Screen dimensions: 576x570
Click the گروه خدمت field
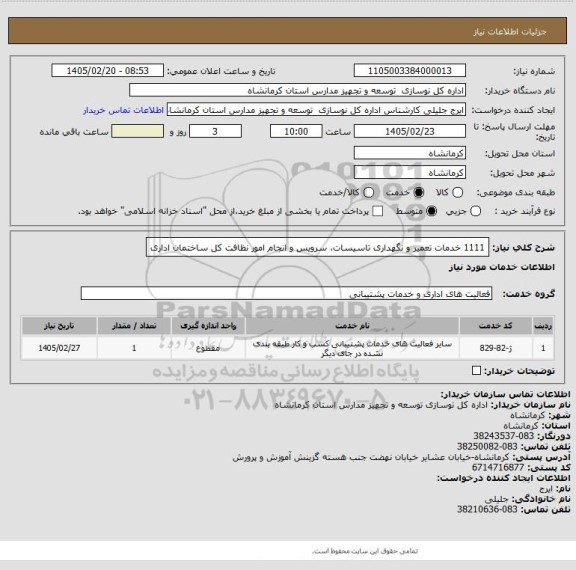[x=286, y=293]
